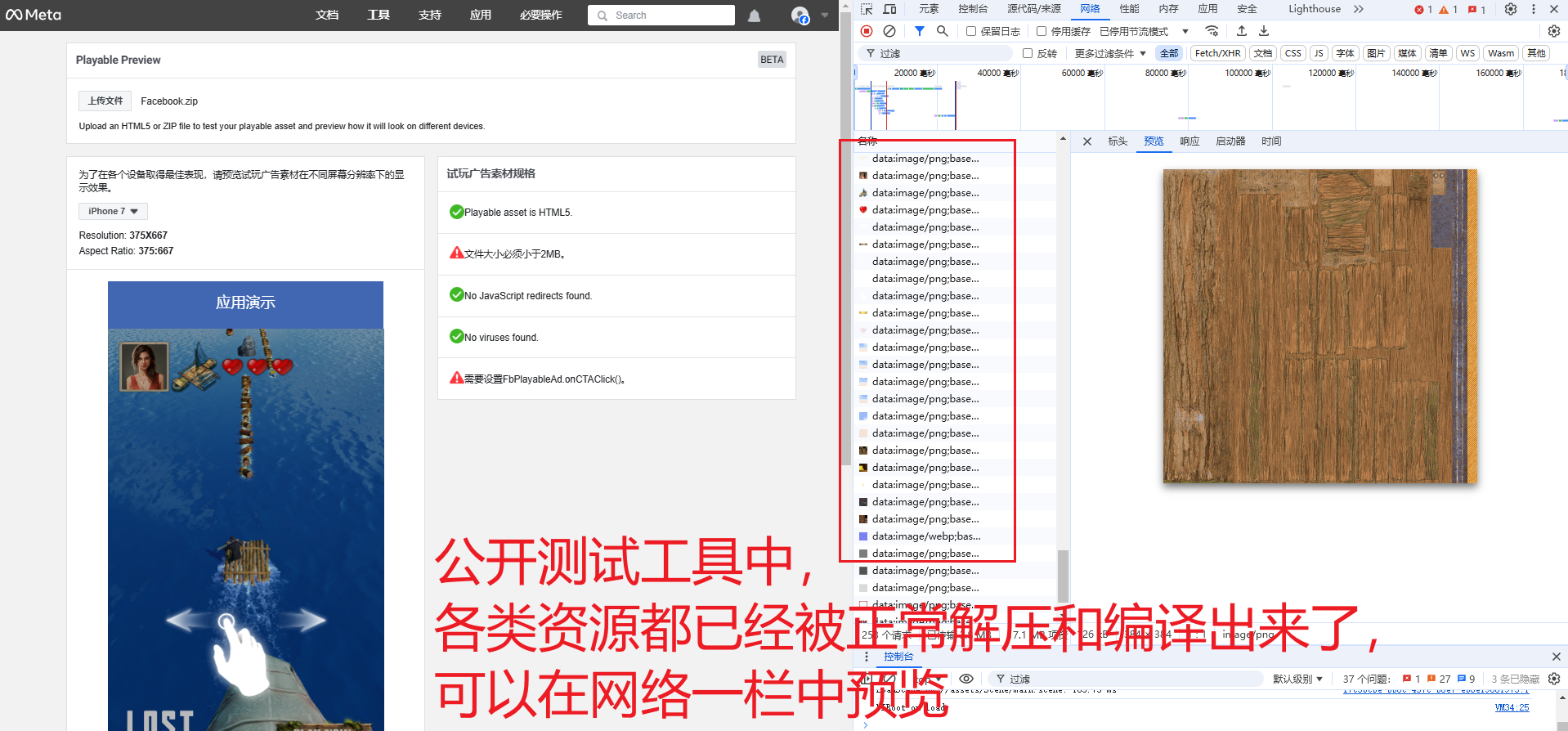Show more DevTools tabs chevron
The width and height of the screenshot is (1568, 731).
pyautogui.click(x=1358, y=9)
